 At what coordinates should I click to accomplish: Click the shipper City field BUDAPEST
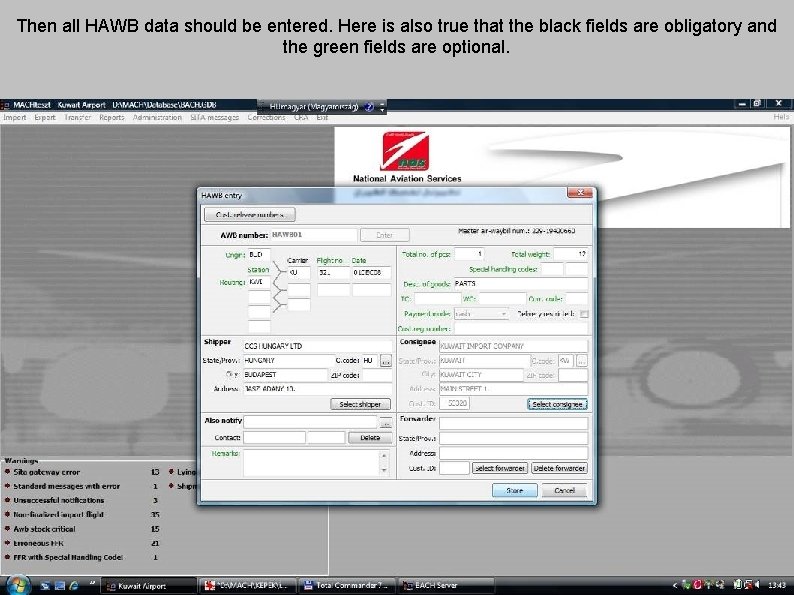(x=286, y=375)
